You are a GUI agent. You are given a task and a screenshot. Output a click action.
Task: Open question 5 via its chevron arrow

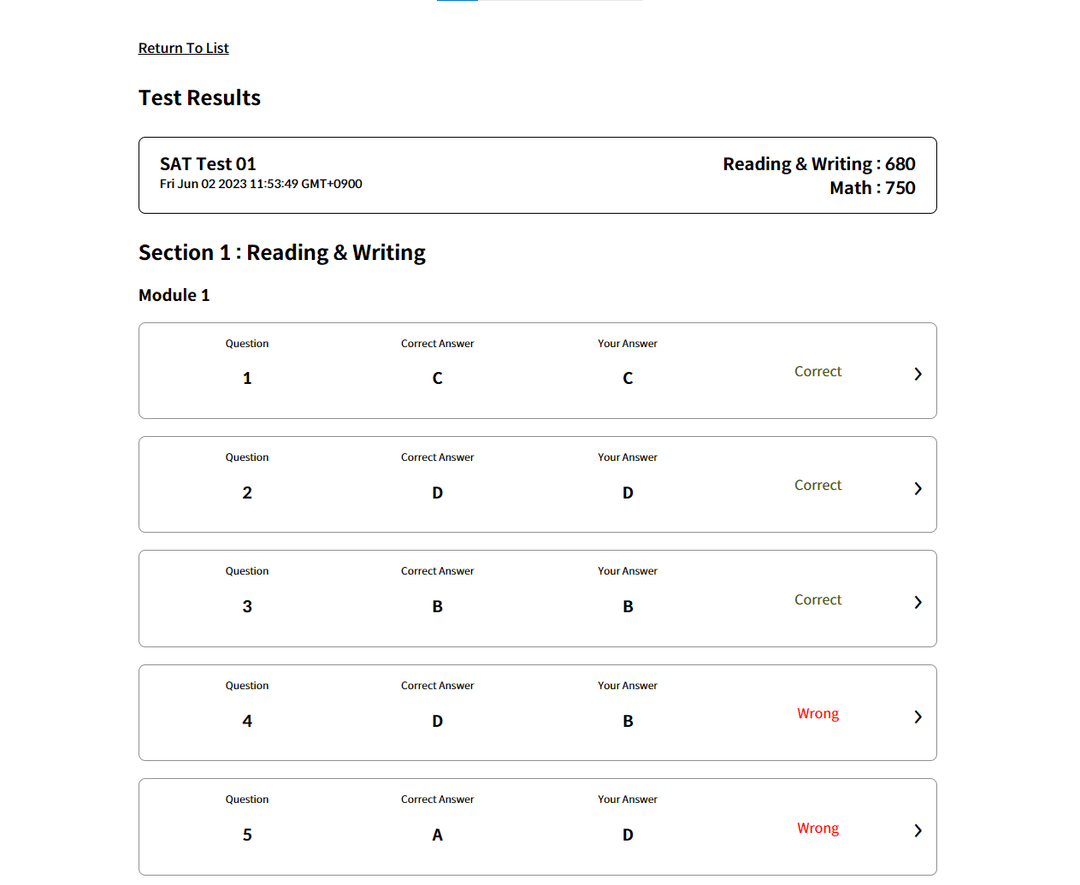pyautogui.click(x=917, y=830)
